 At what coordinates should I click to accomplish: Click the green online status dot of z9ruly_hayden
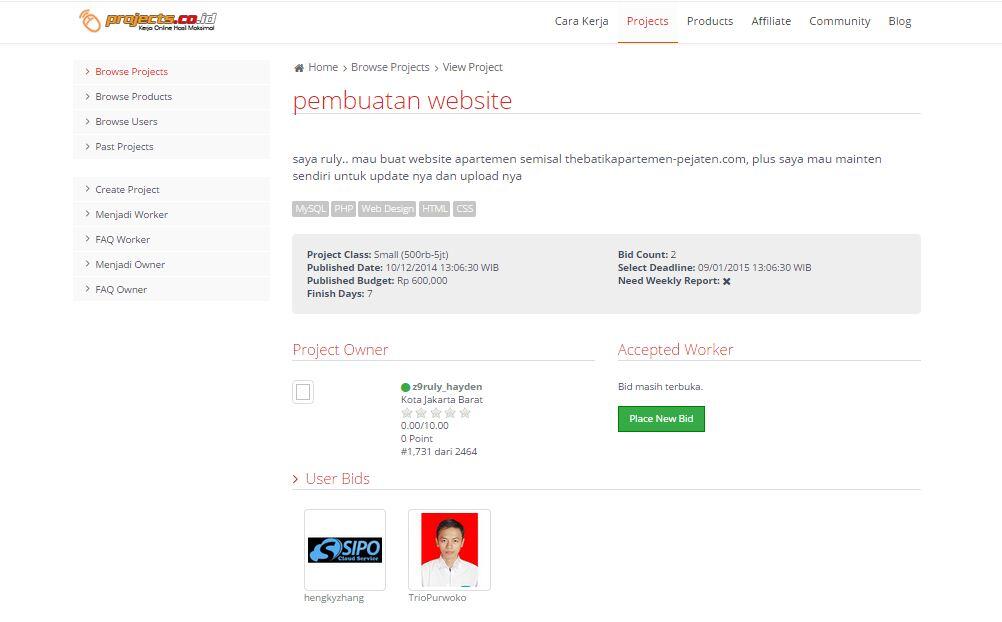[405, 387]
